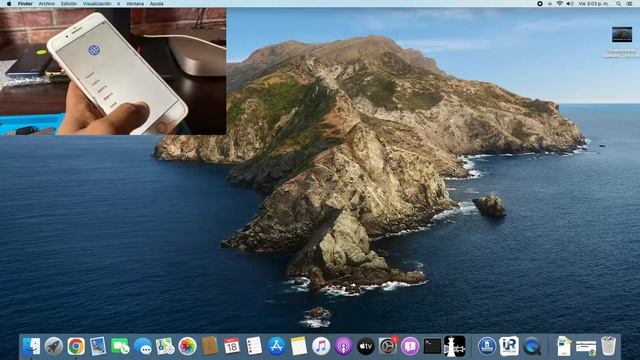The height and width of the screenshot is (360, 640).
Task: Open Music app from the Dock
Action: pyautogui.click(x=321, y=346)
